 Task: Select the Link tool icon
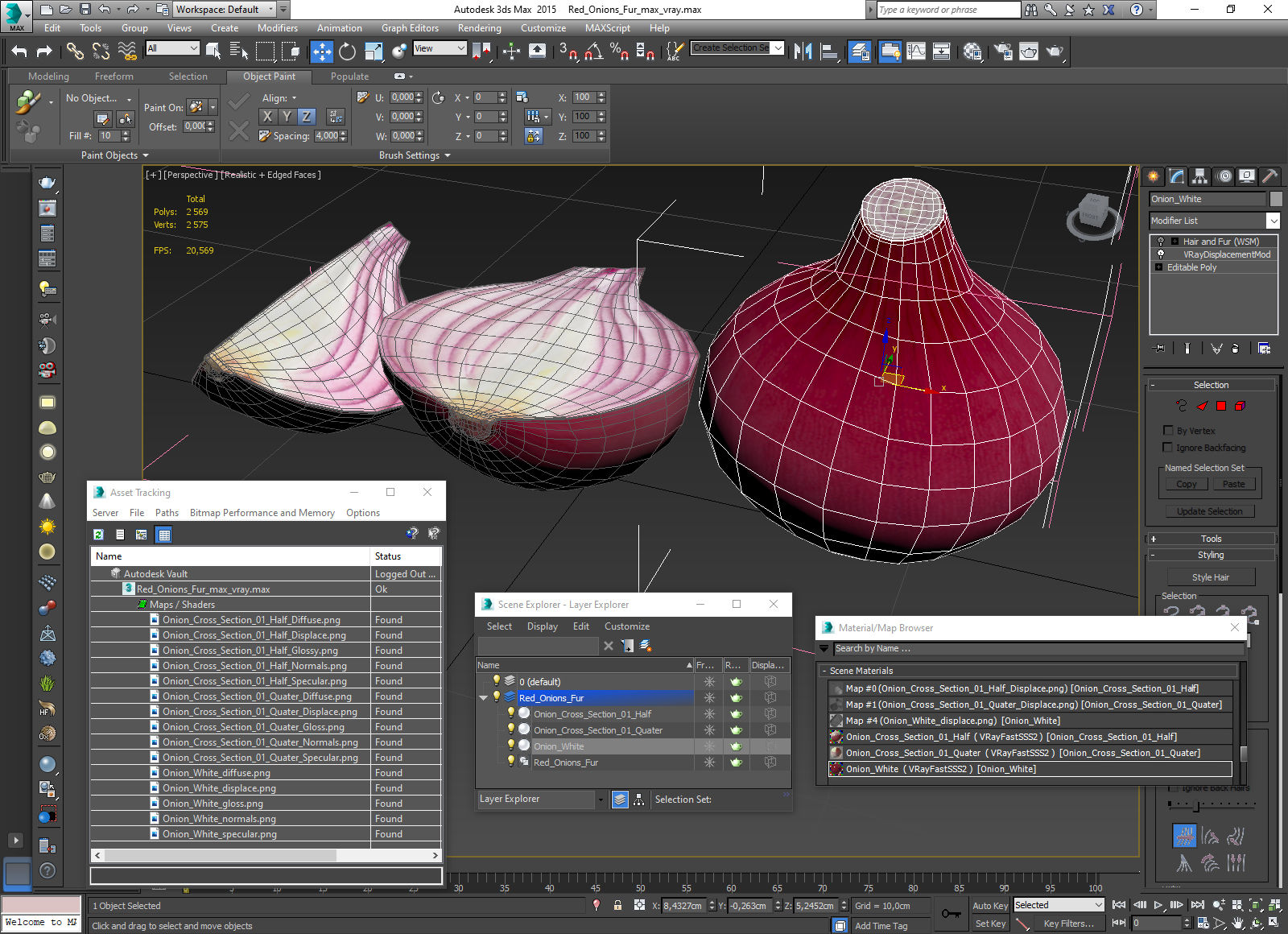coord(75,52)
